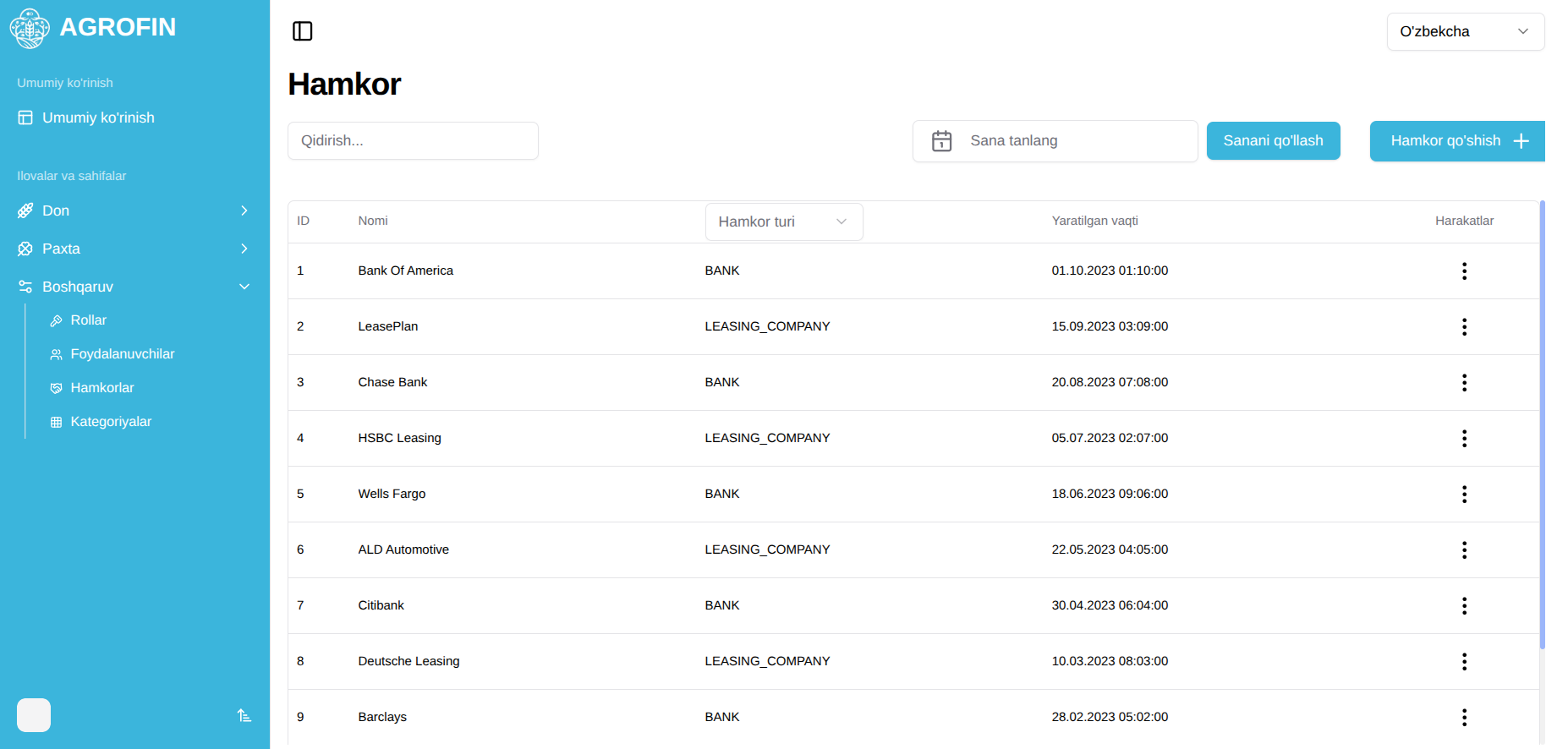Click date 18.06.2023 09:06:00
1568x749 pixels.
(x=1110, y=494)
